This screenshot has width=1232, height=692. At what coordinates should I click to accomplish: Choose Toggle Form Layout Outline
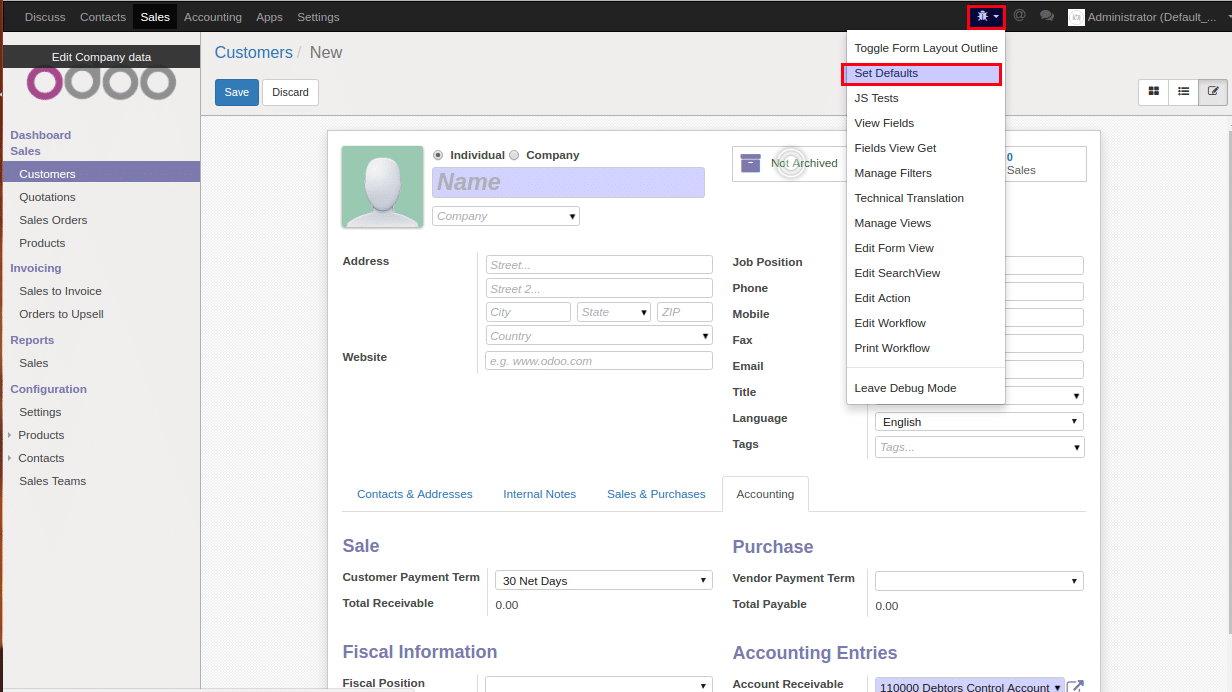(926, 48)
